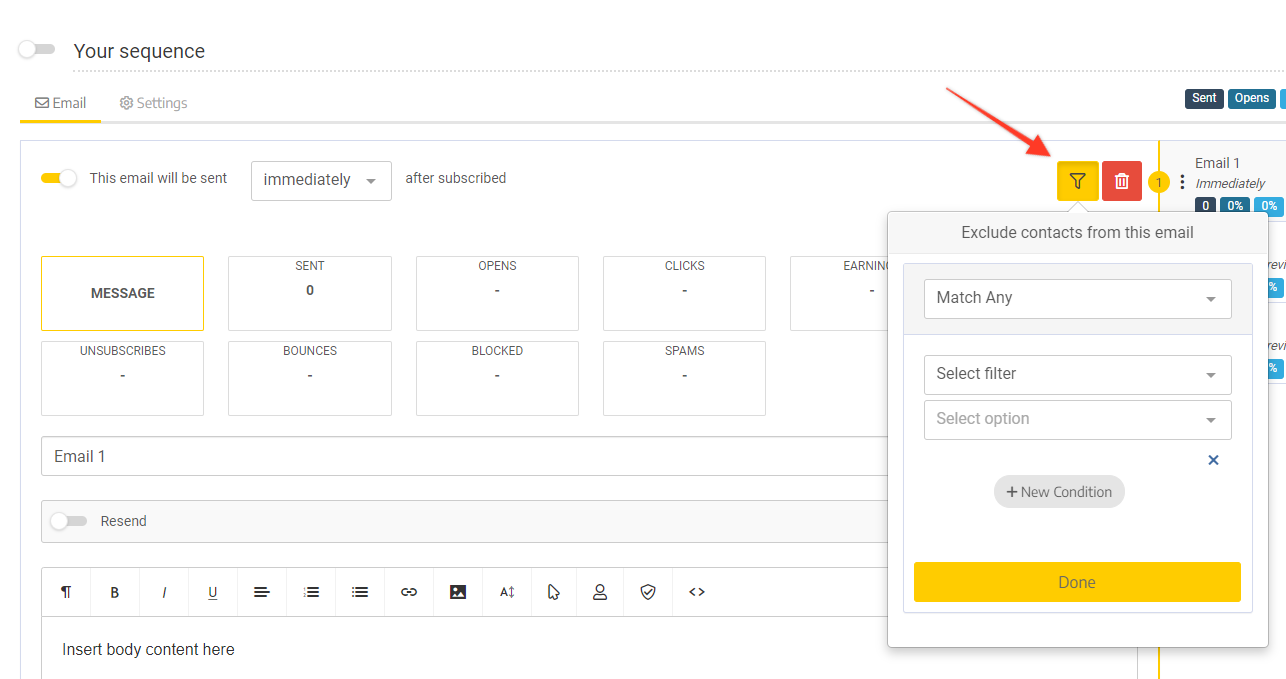The width and height of the screenshot is (1286, 679).
Task: Click the Opens legend badge
Action: coord(1252,98)
